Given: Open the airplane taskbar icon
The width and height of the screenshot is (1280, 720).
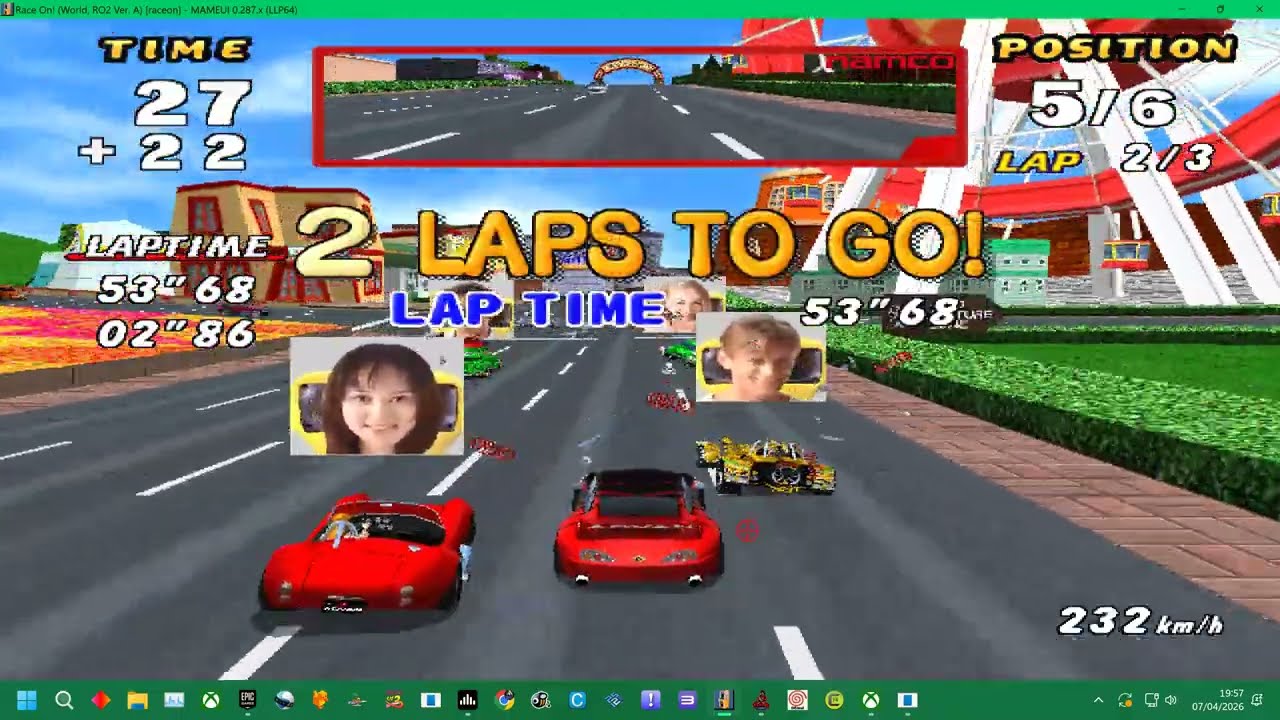Looking at the screenshot, I should 357,700.
